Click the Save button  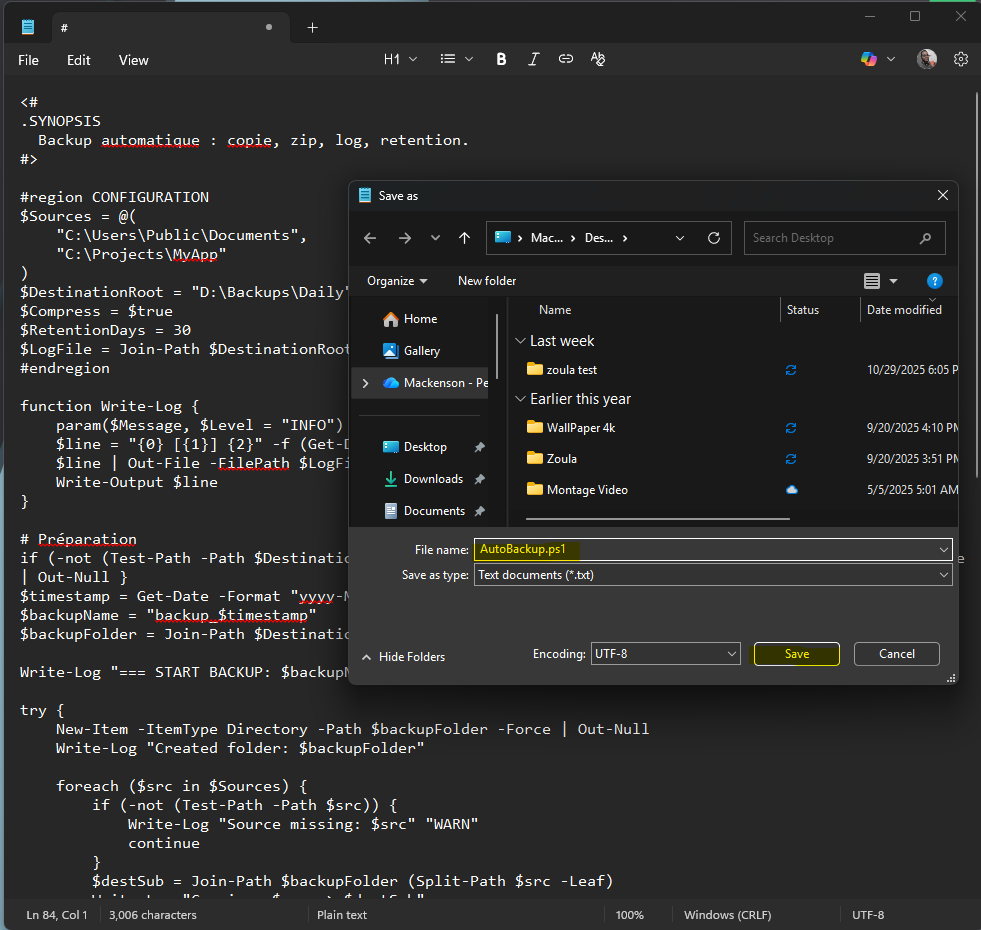pyautogui.click(x=796, y=654)
